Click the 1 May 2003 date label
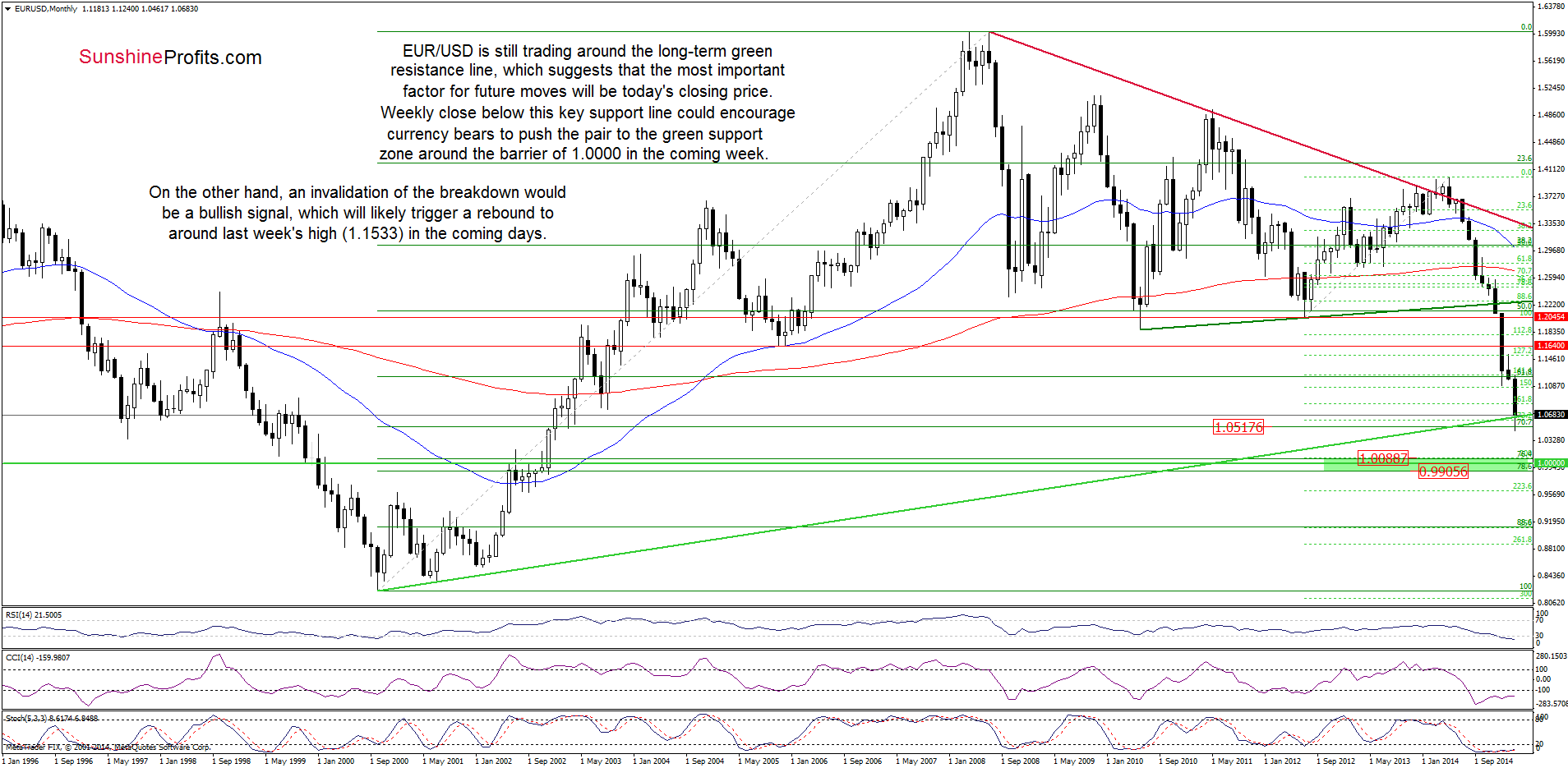This screenshot has width=1568, height=768. pyautogui.click(x=601, y=761)
